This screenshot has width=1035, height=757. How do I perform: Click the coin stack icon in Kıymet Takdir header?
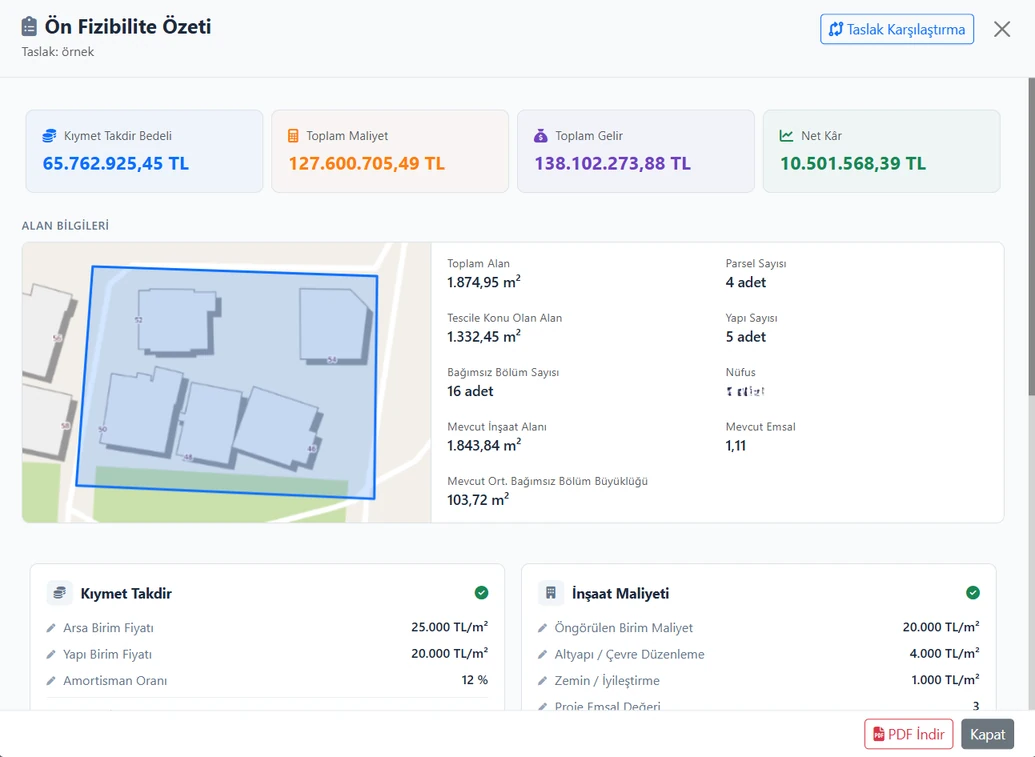point(59,593)
